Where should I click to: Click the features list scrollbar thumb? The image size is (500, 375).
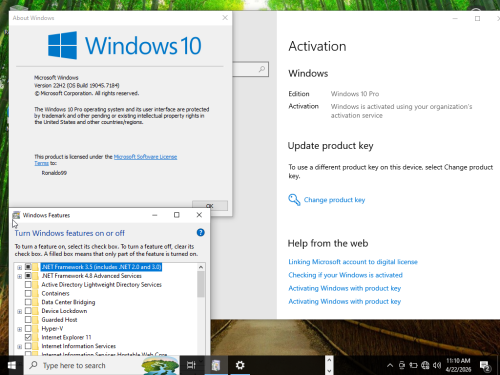[201, 284]
